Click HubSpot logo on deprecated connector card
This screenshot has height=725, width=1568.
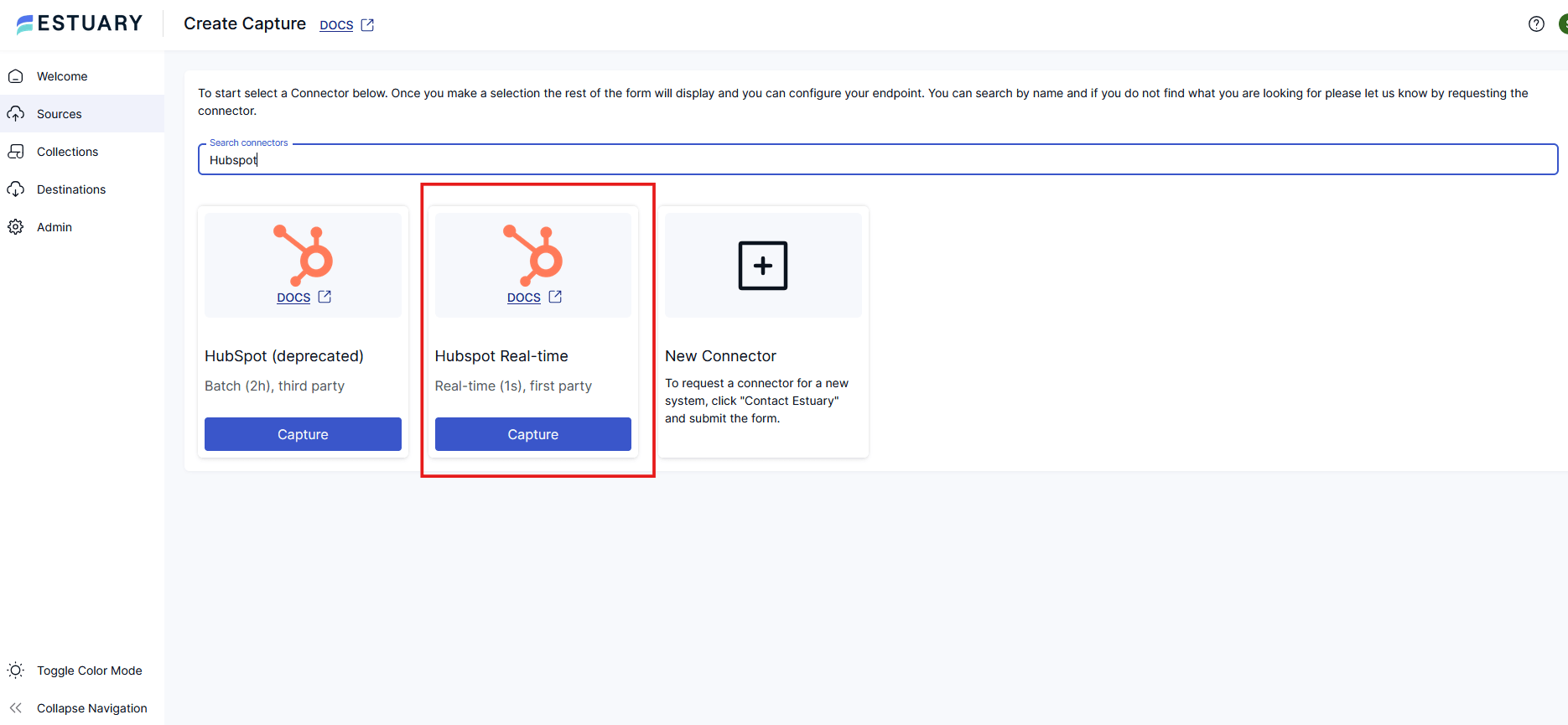tap(304, 255)
